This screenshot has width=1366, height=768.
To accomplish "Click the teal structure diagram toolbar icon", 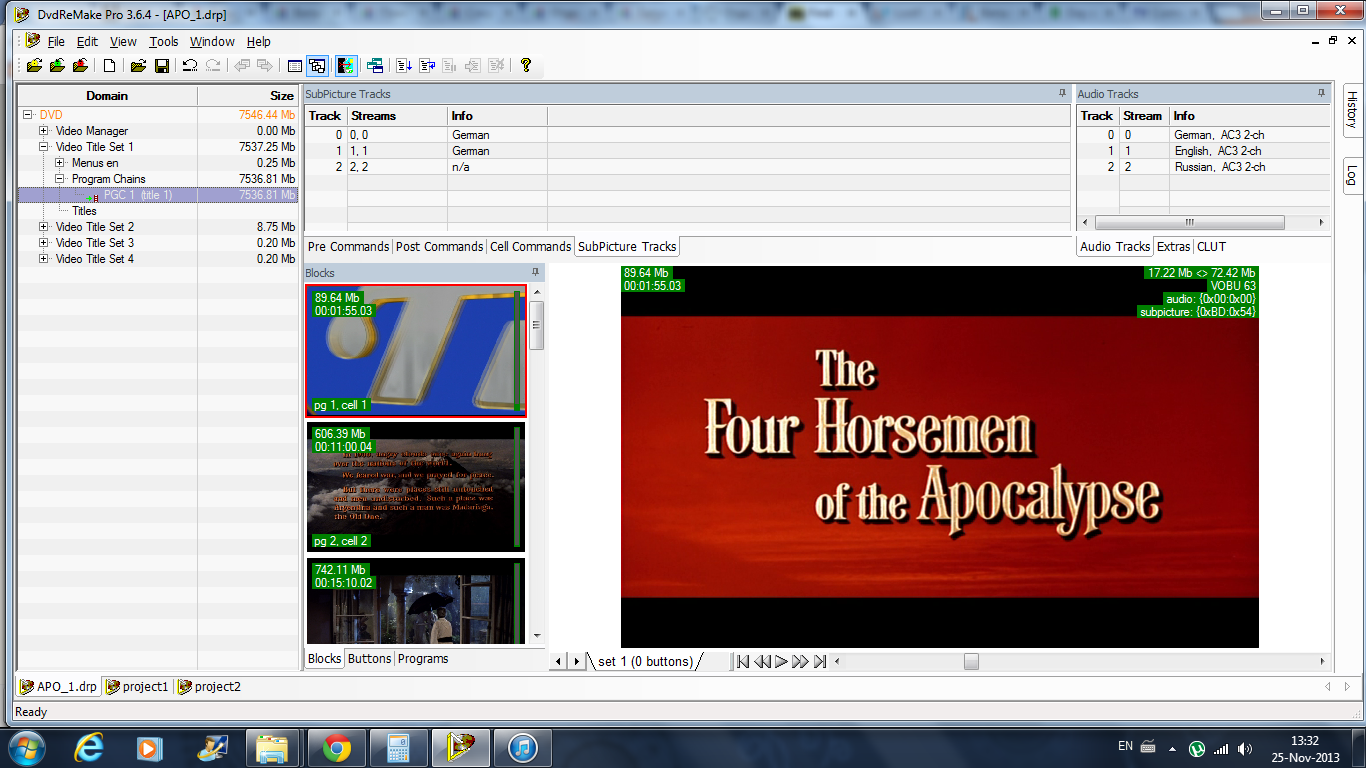I will (x=375, y=66).
